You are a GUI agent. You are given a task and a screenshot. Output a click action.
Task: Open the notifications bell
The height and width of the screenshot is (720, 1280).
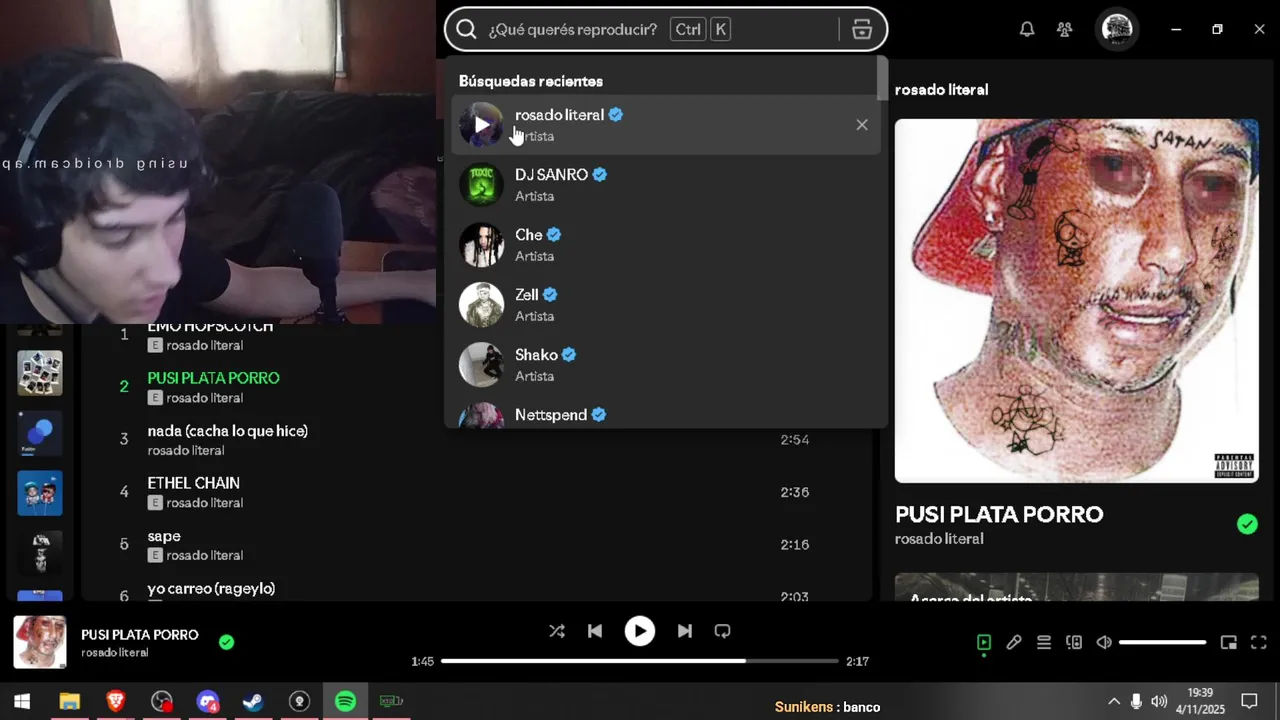1027,29
